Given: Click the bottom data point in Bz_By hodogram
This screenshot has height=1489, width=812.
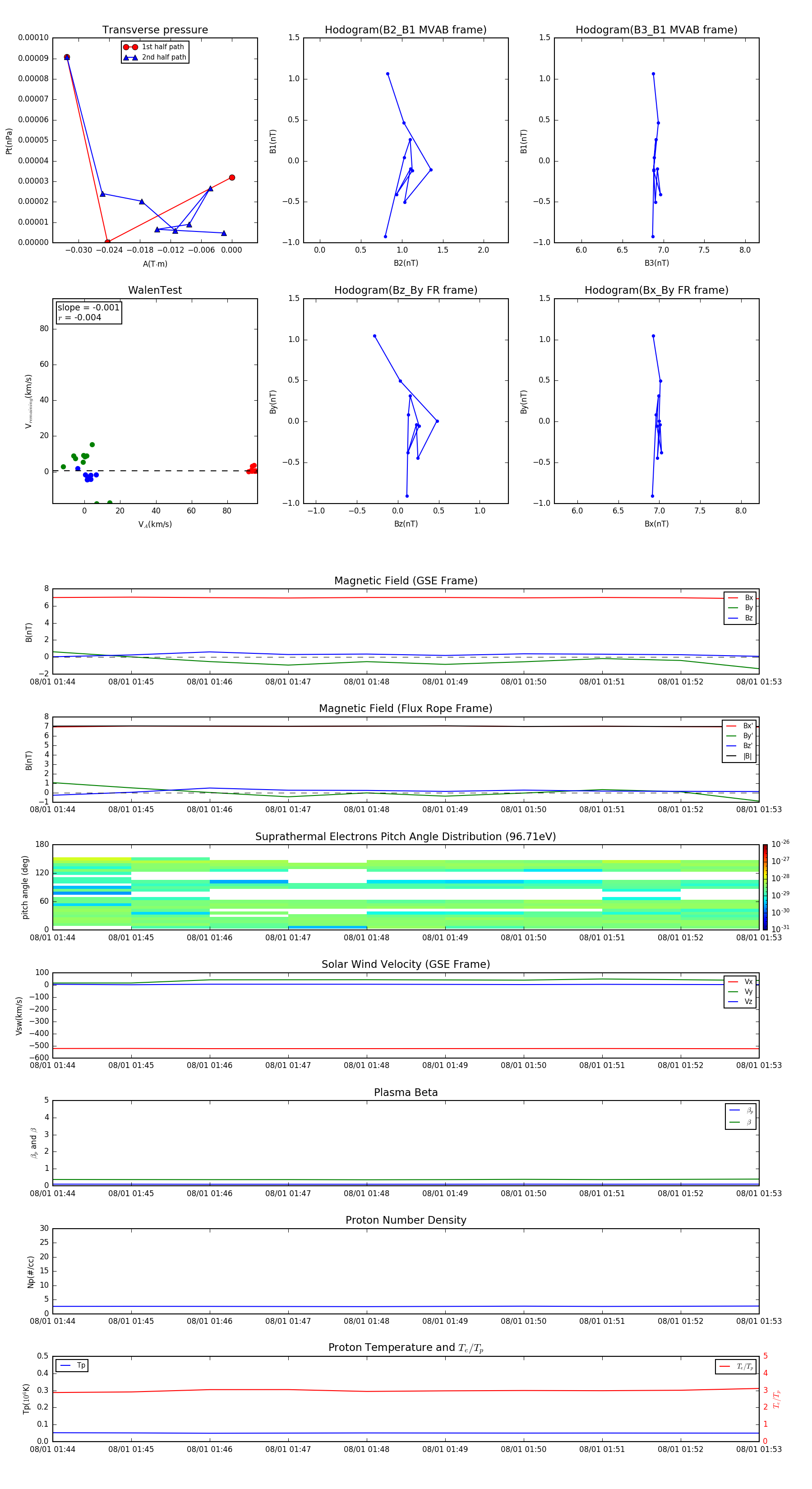Looking at the screenshot, I should [x=407, y=496].
